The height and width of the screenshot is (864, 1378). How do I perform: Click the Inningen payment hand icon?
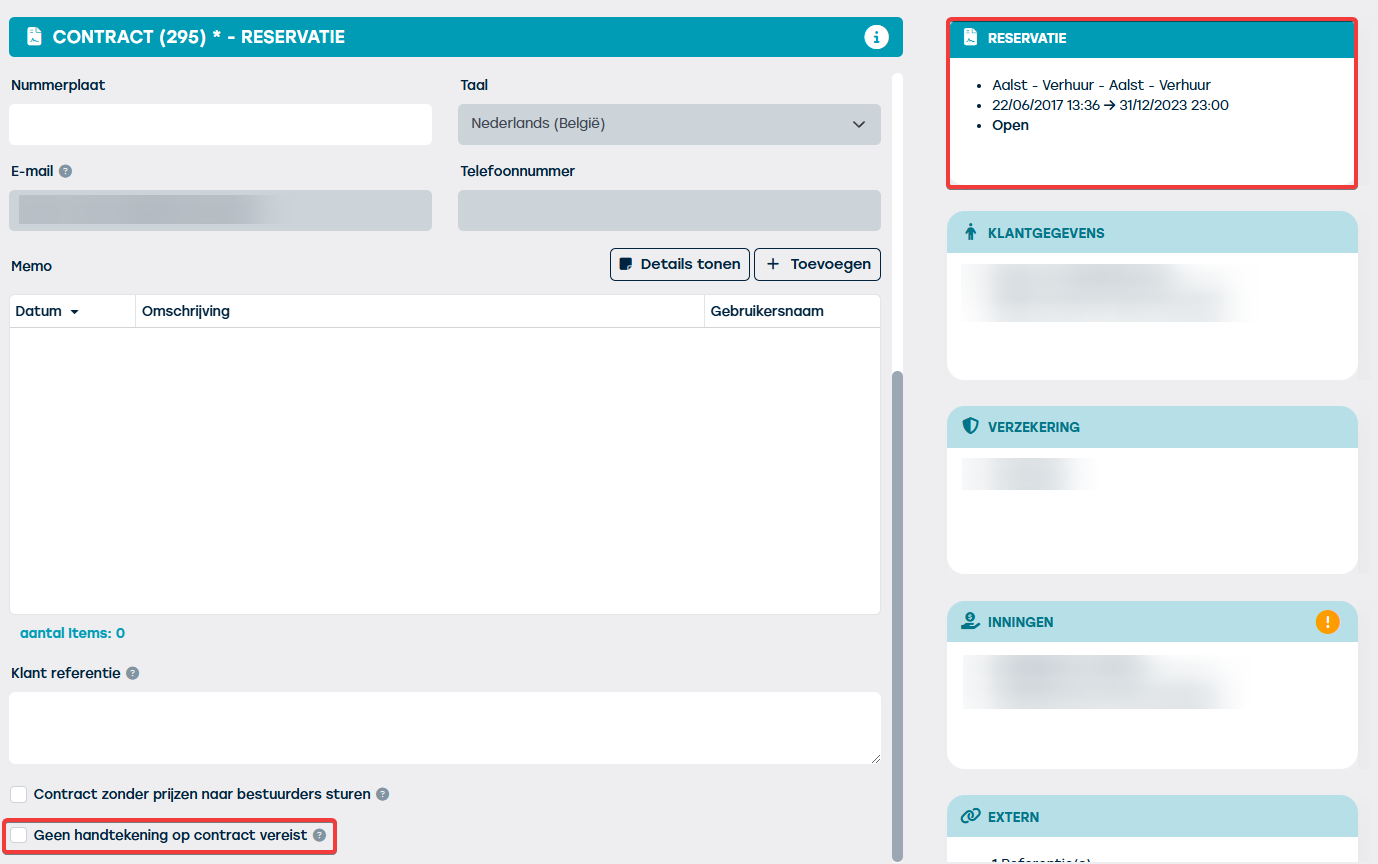969,622
